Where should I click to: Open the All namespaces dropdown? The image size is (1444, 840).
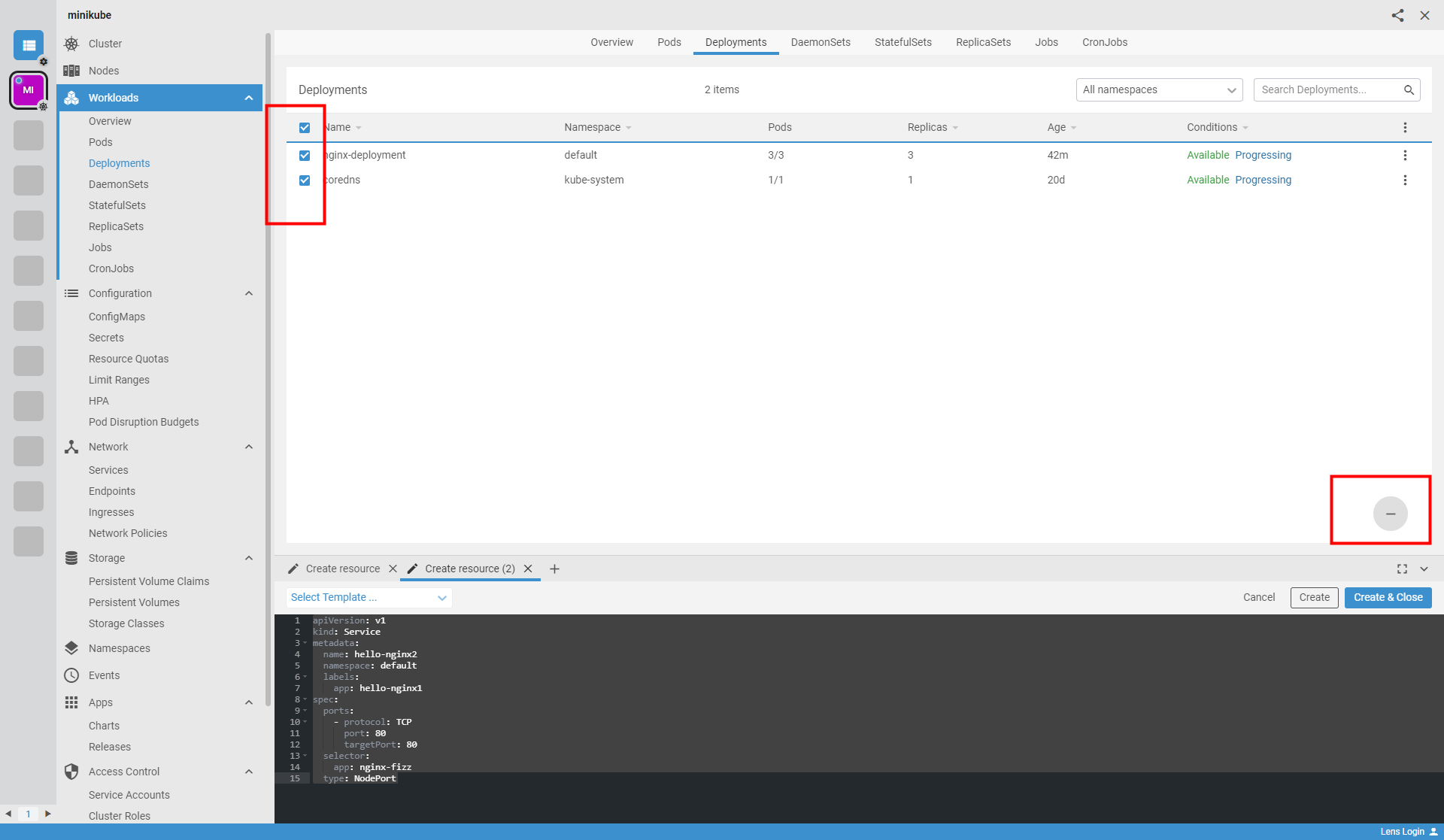tap(1159, 89)
